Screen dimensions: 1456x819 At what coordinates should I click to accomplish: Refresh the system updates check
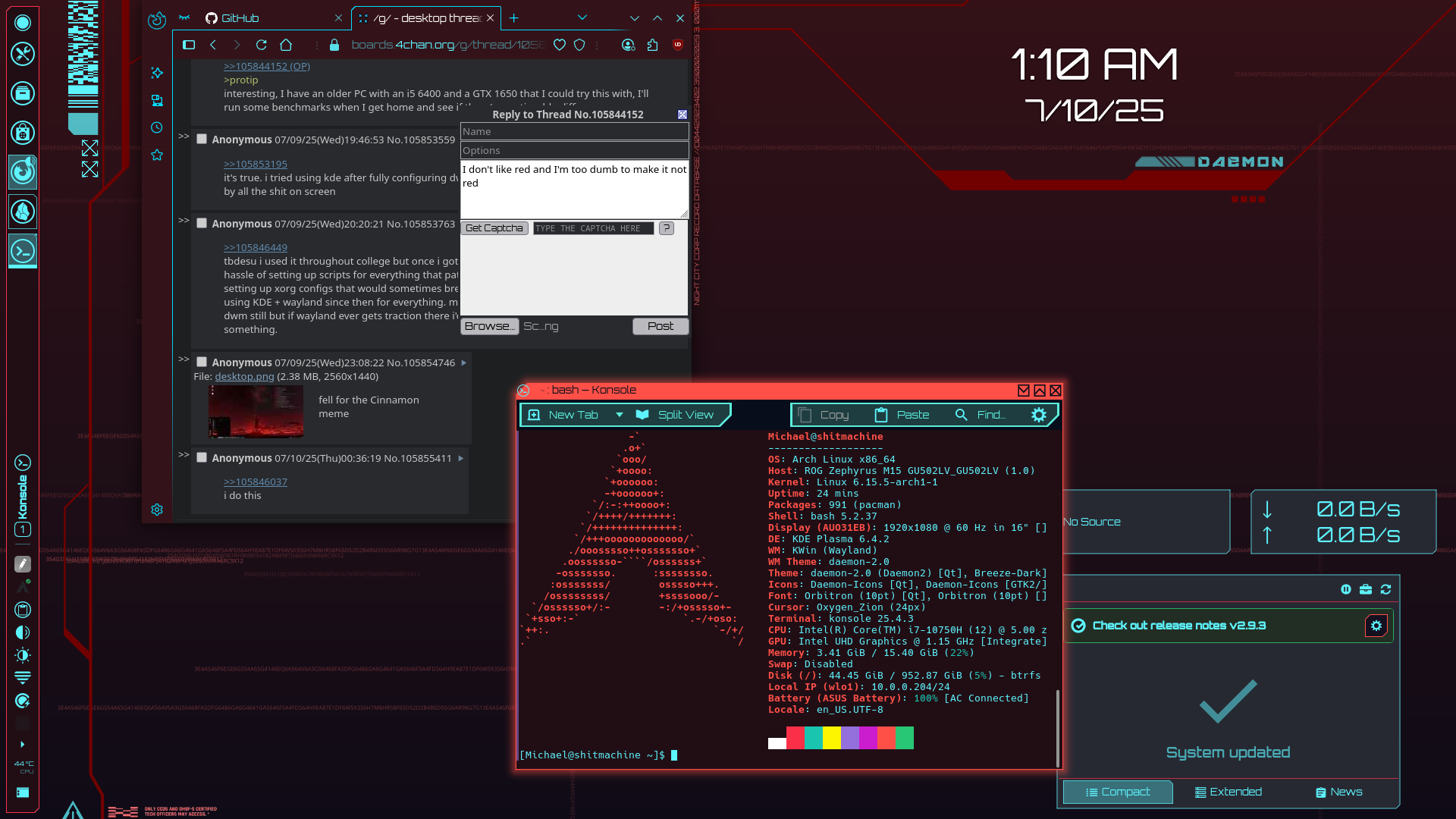click(1385, 589)
